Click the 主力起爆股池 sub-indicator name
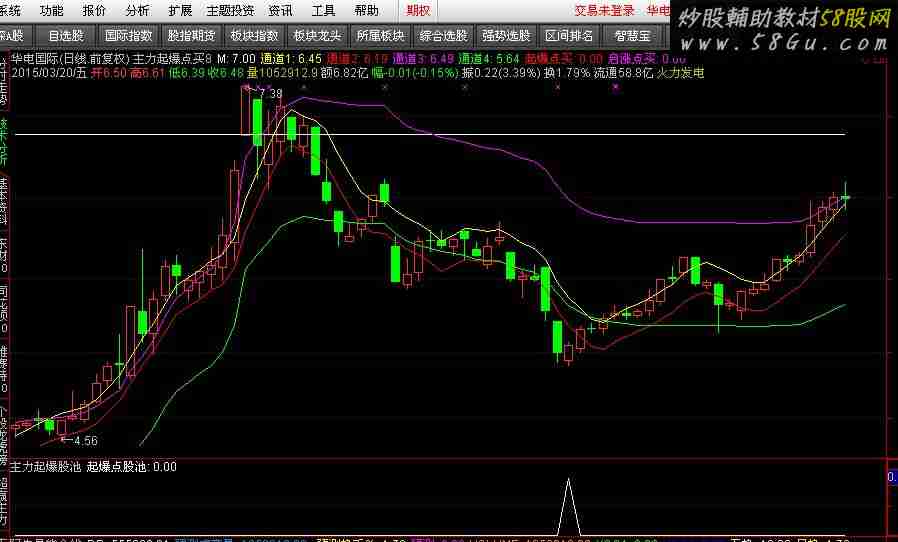The height and width of the screenshot is (542, 898). coord(45,466)
